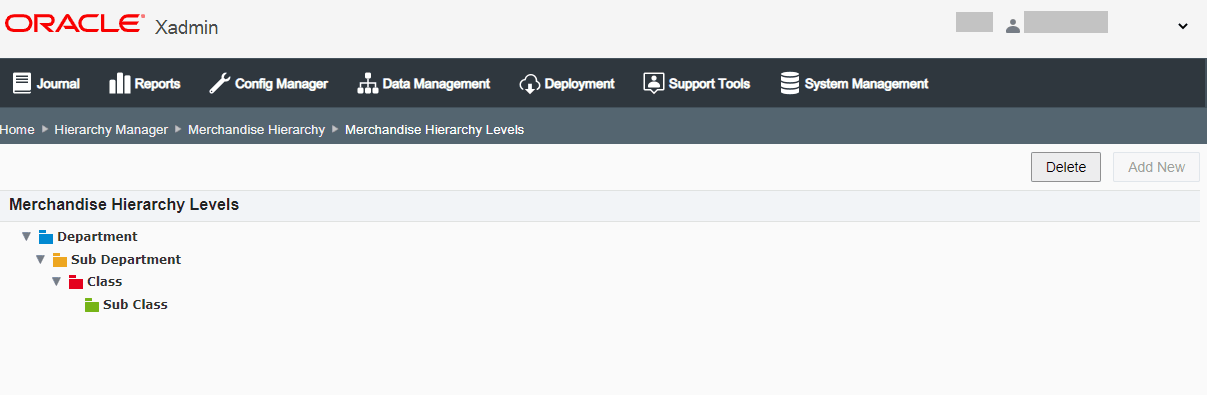
Task: Click the Delete button
Action: (x=1066, y=167)
